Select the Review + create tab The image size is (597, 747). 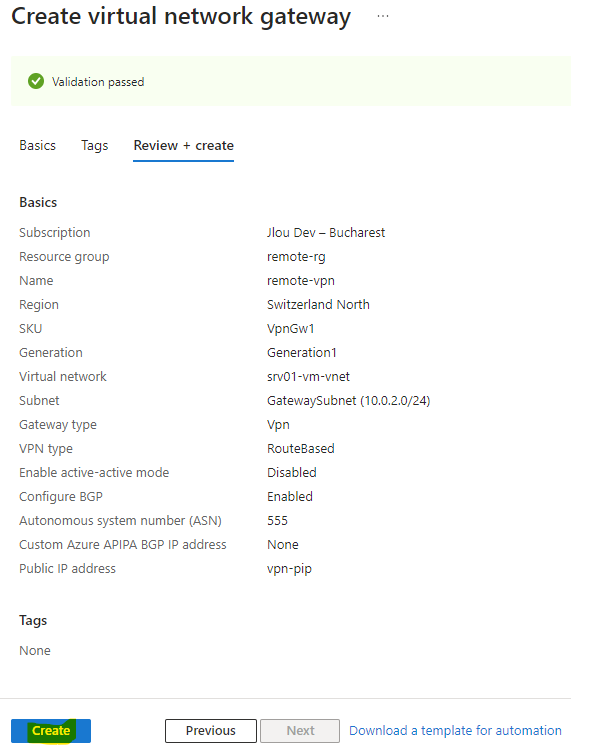tap(183, 145)
